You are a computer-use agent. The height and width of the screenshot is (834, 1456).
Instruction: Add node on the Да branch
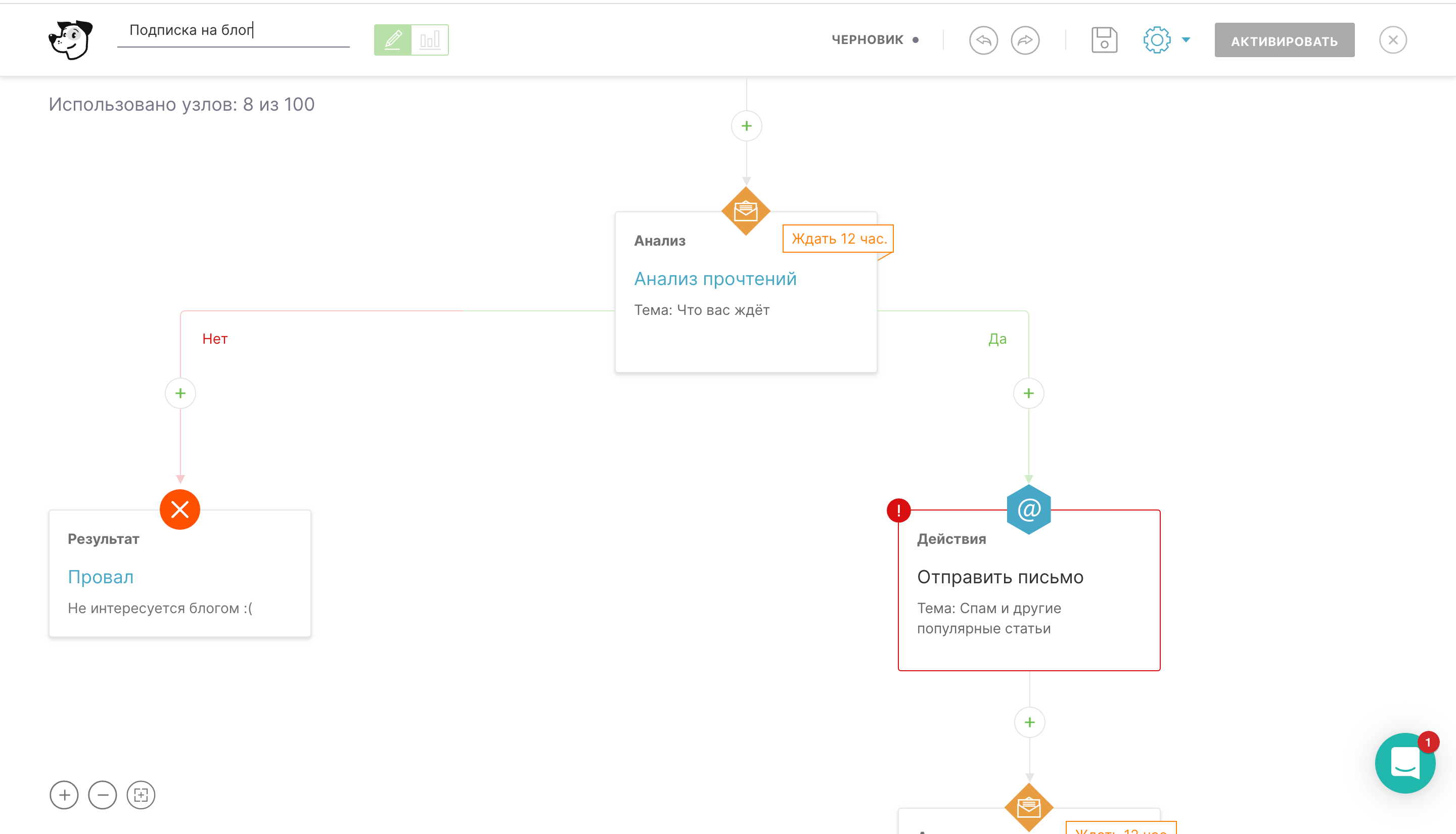(1028, 394)
